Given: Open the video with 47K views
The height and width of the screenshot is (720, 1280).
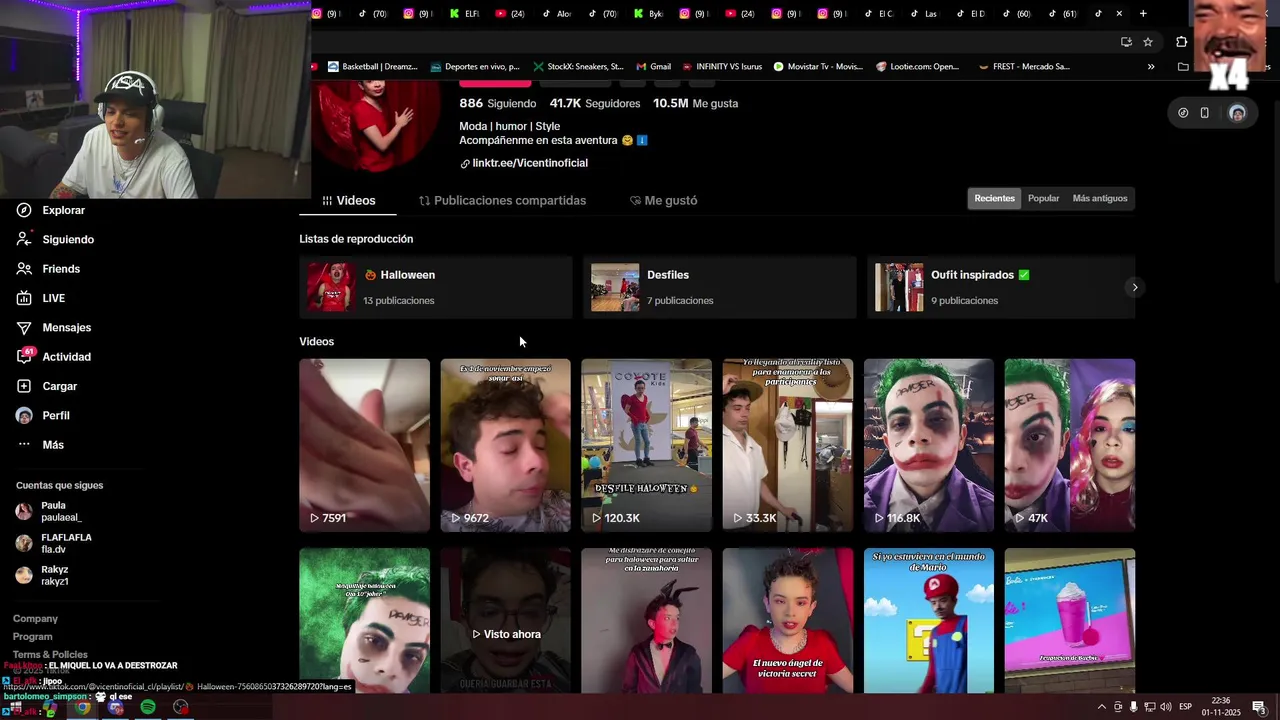Looking at the screenshot, I should [1070, 445].
